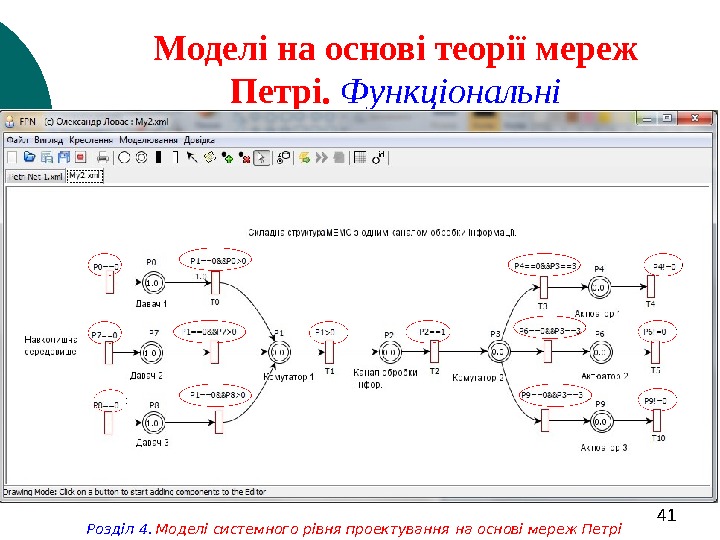Image resolution: width=720 pixels, height=540 pixels.
Task: Select transition T1
Action: [x=329, y=352]
